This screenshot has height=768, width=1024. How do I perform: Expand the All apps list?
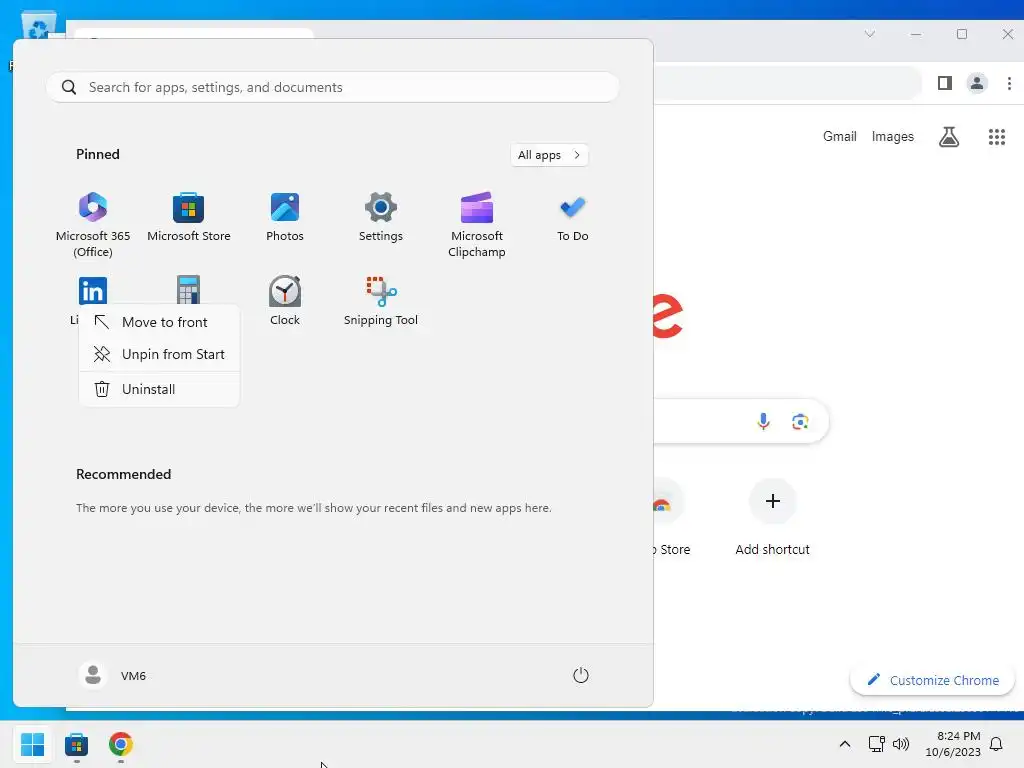(x=549, y=155)
